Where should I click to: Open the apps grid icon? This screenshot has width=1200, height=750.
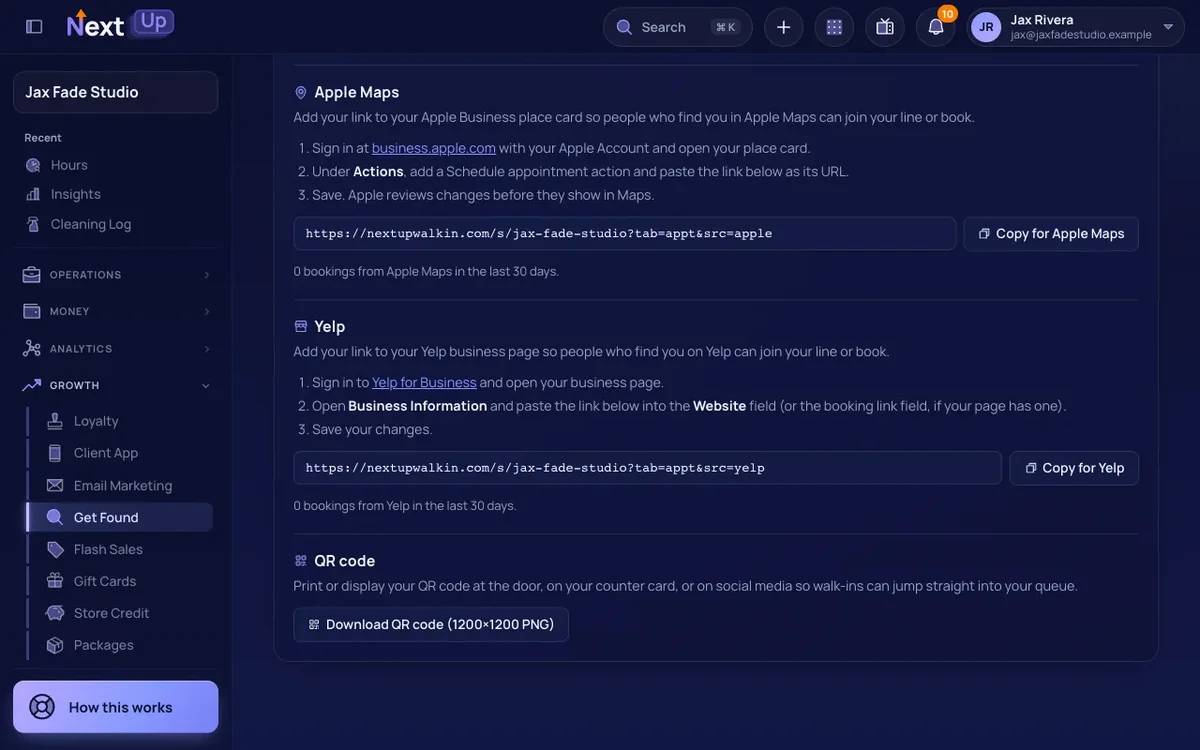[834, 27]
